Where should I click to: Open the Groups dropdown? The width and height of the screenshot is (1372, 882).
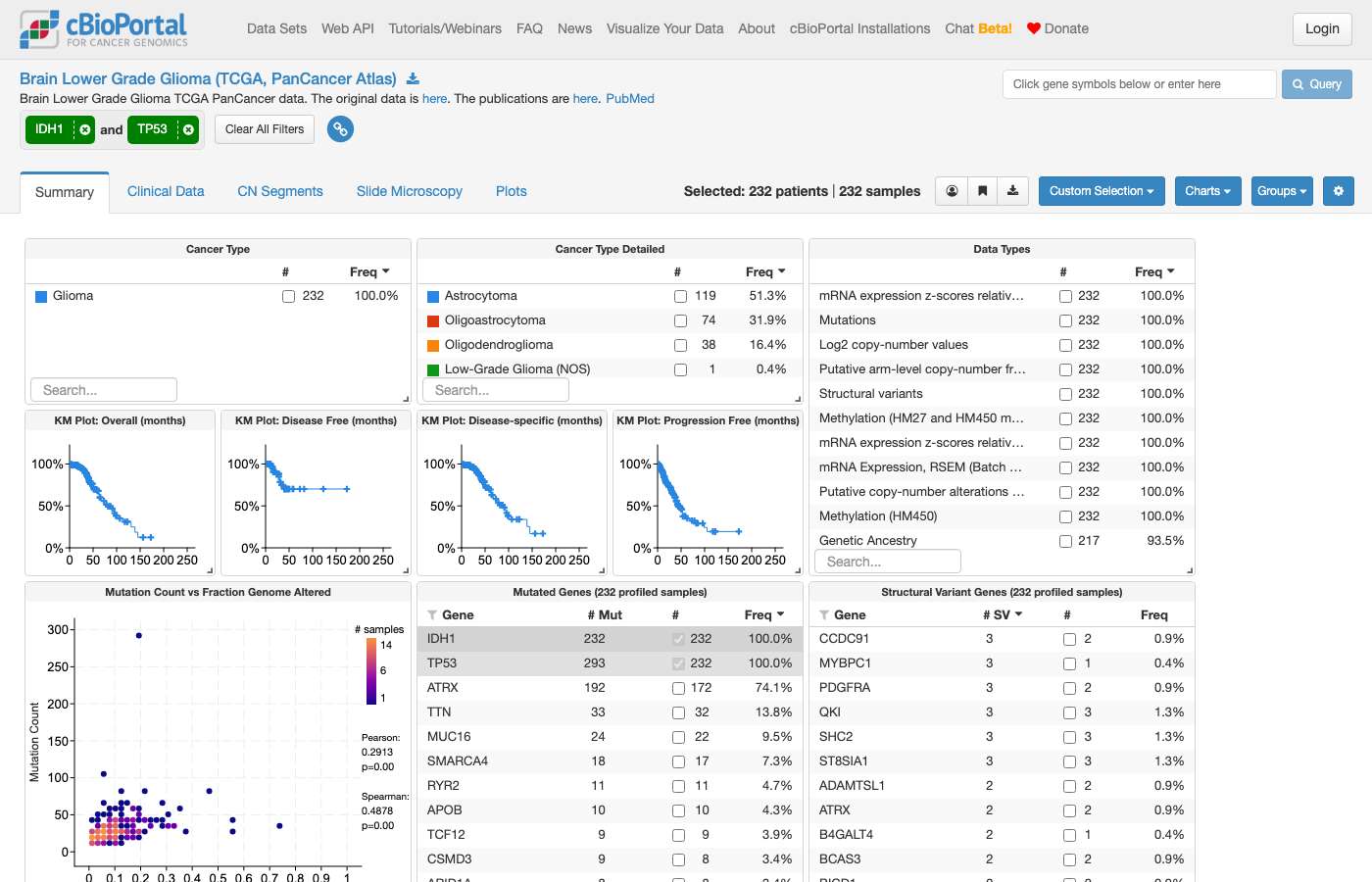tap(1282, 191)
